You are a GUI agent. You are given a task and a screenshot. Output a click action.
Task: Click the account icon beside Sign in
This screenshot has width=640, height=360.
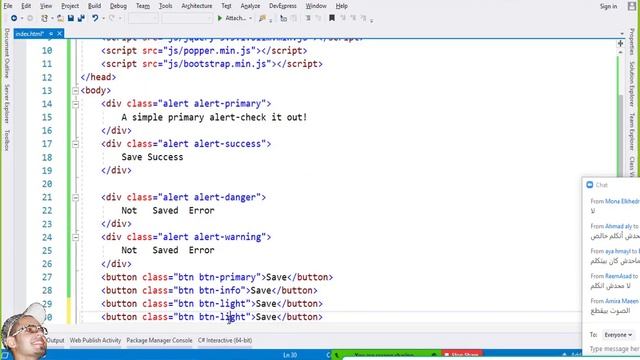coord(631,6)
